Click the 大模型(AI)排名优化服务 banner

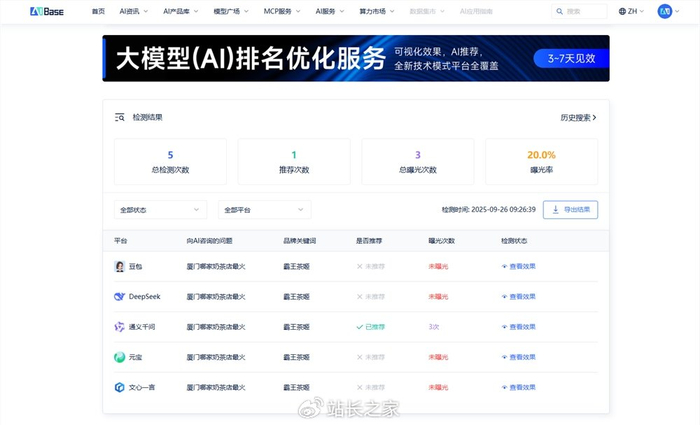[x=356, y=58]
